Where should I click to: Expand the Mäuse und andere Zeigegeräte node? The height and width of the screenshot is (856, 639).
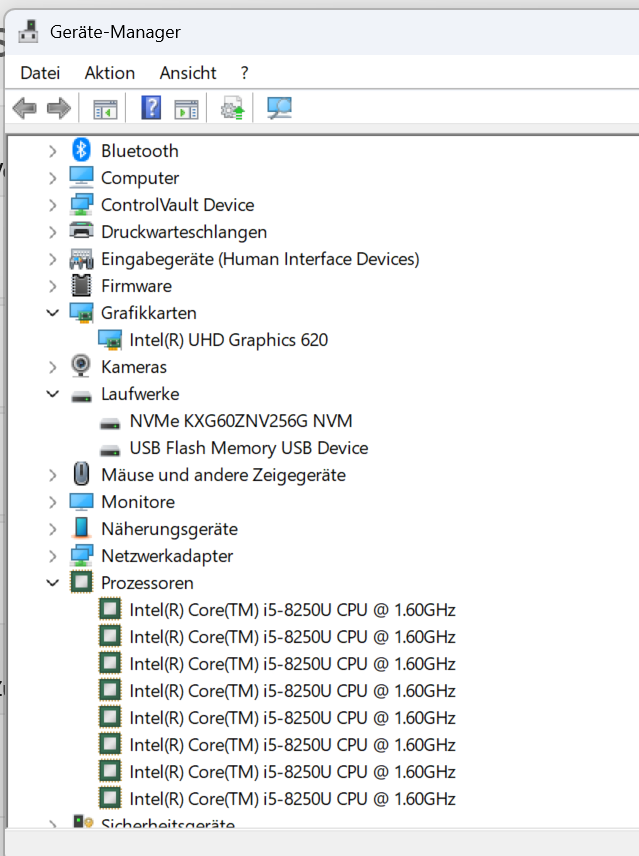(52, 475)
